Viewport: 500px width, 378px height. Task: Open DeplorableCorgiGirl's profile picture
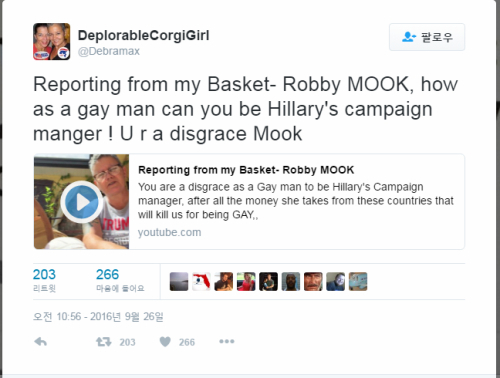pos(51,41)
